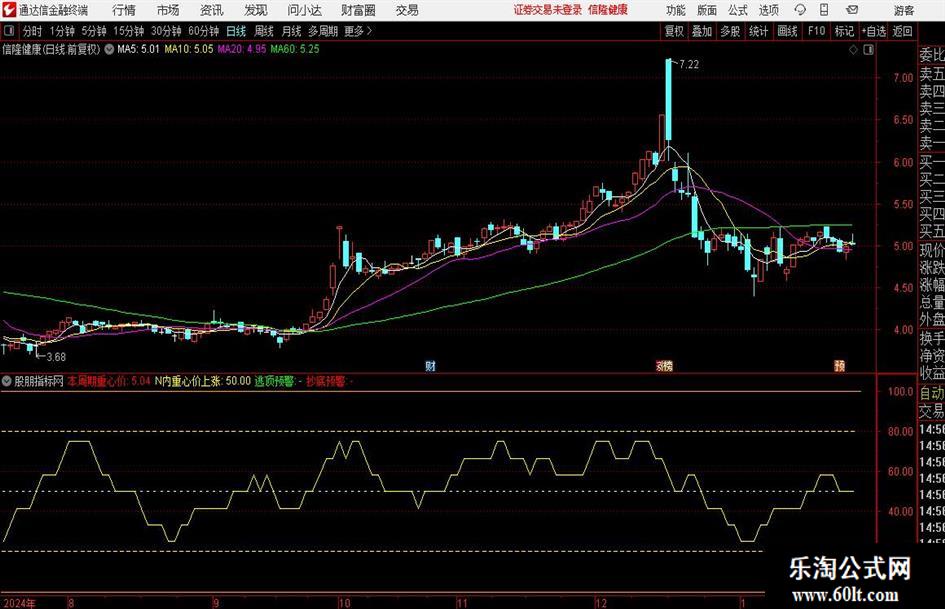
Task: Click N内重心价上涨: 50.00 indicator value
Action: pyautogui.click(x=202, y=381)
